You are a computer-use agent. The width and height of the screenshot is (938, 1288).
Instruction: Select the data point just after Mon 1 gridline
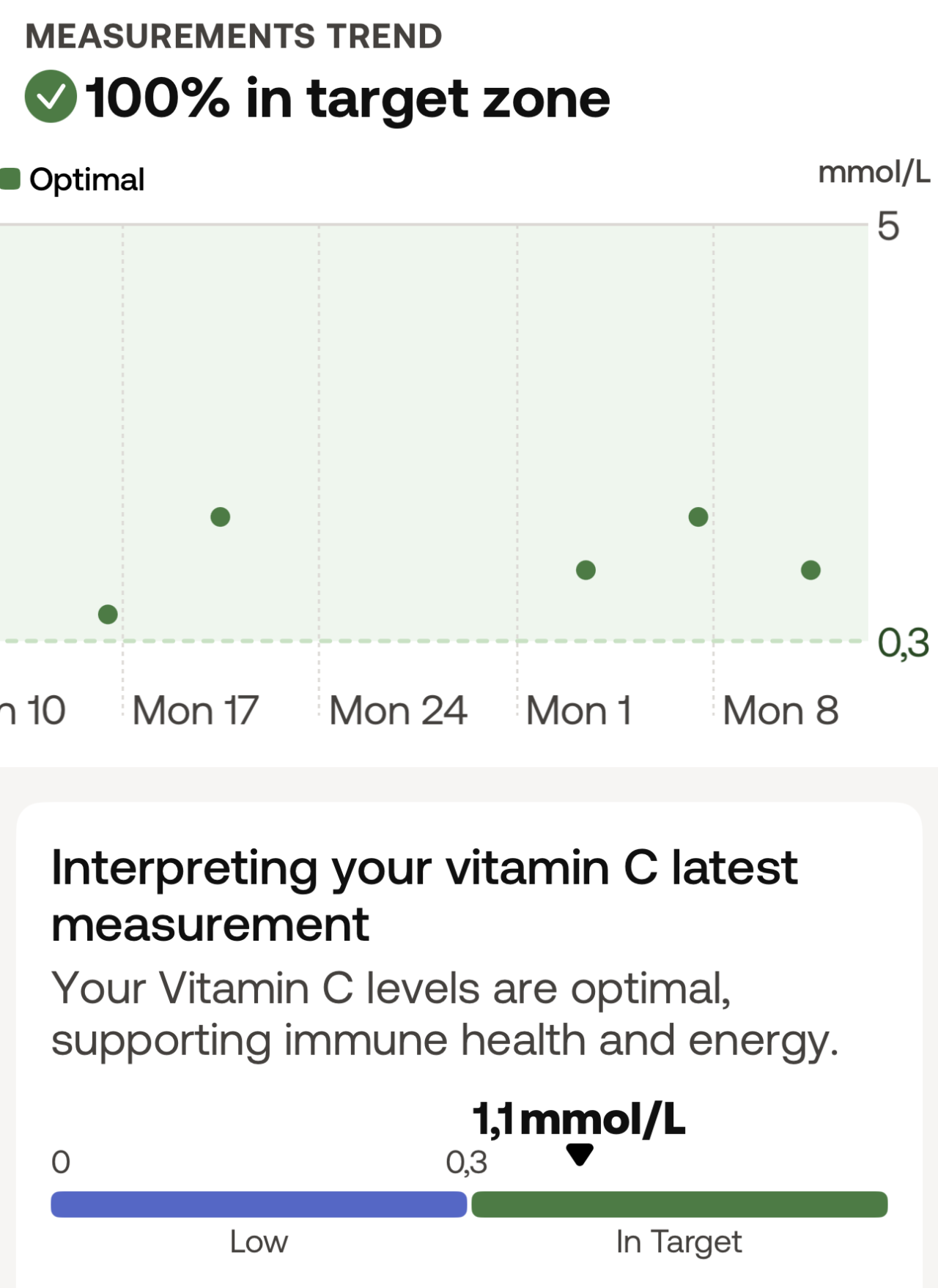click(x=586, y=570)
